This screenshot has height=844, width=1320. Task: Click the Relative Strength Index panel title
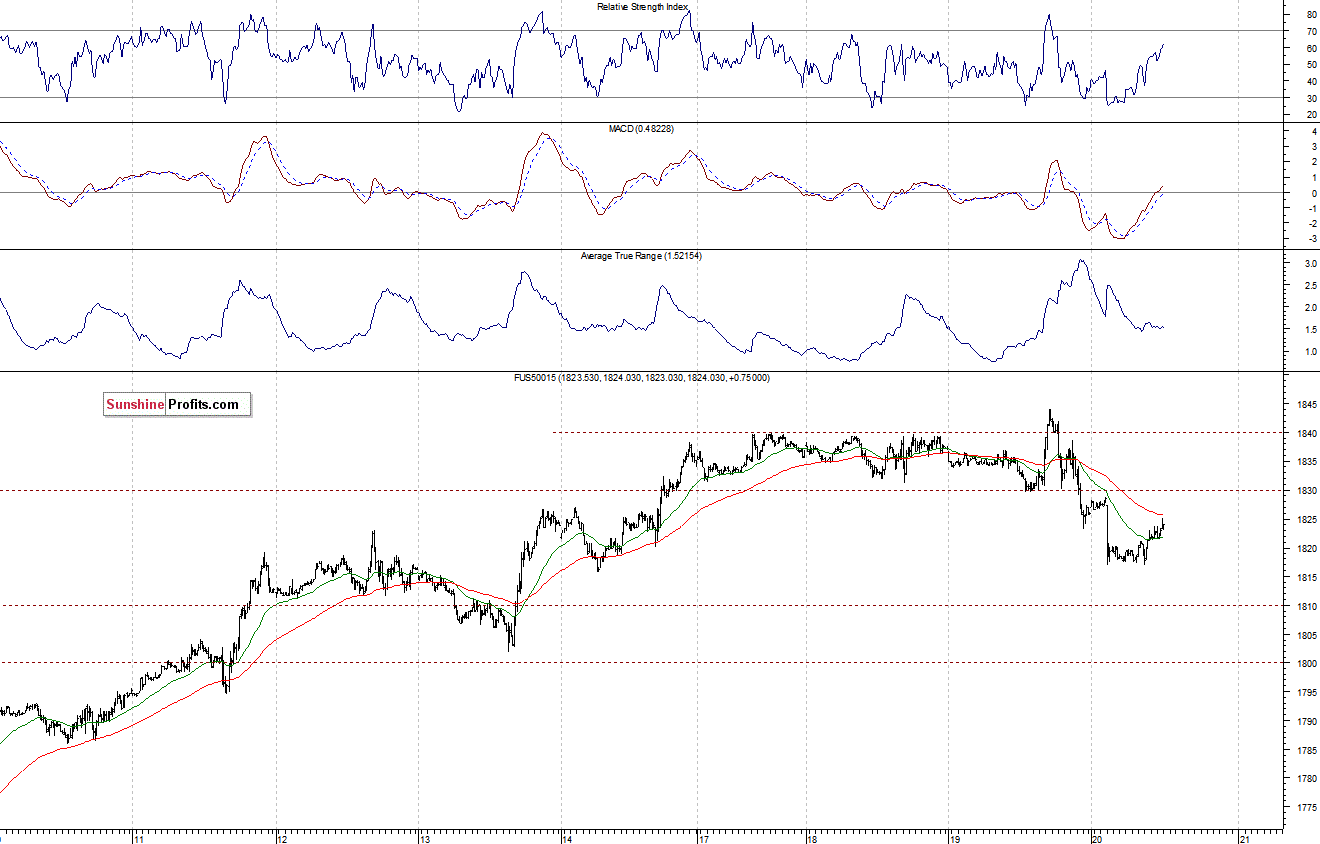(x=643, y=6)
